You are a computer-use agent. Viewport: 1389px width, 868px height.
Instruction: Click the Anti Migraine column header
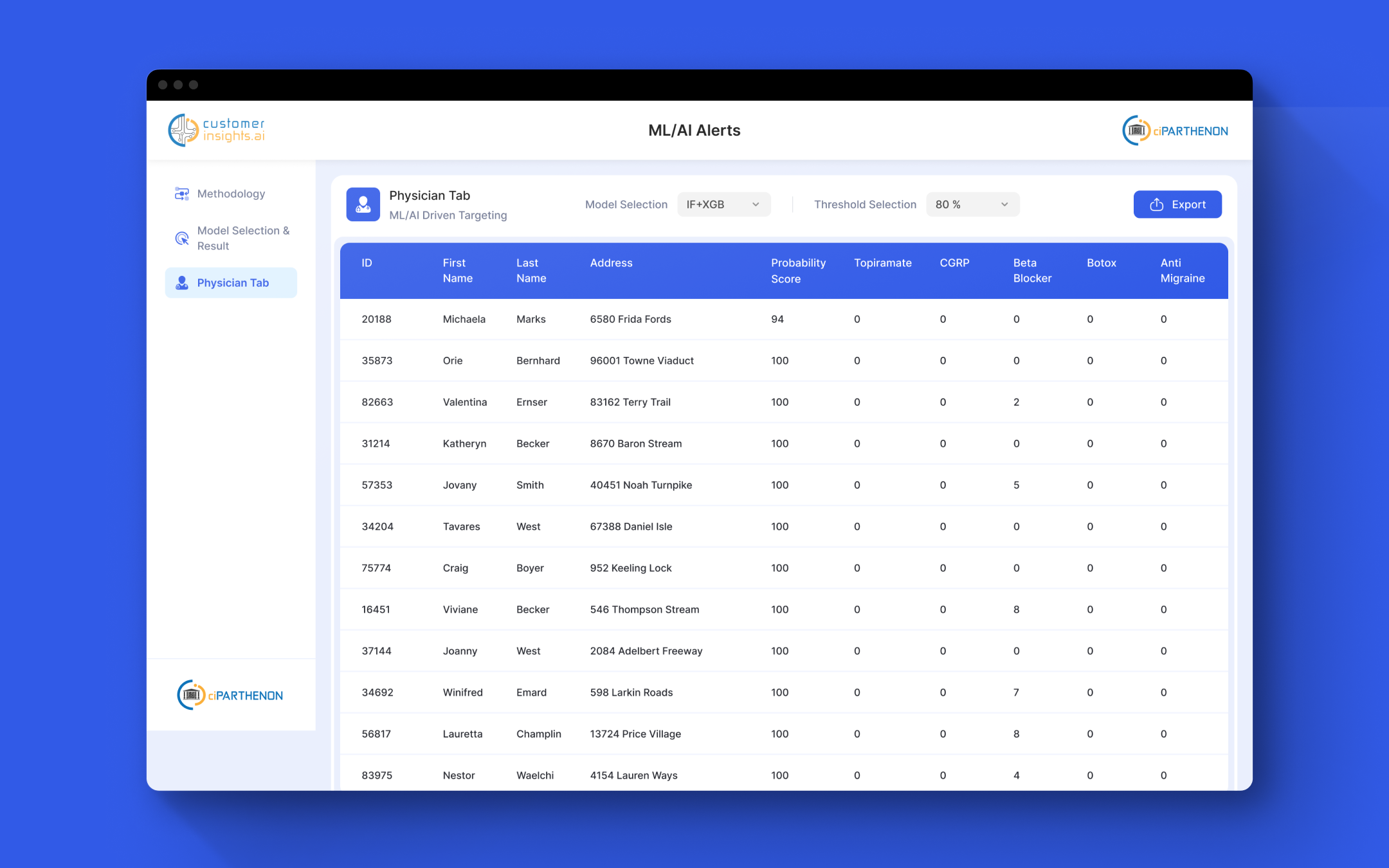[x=1182, y=271]
